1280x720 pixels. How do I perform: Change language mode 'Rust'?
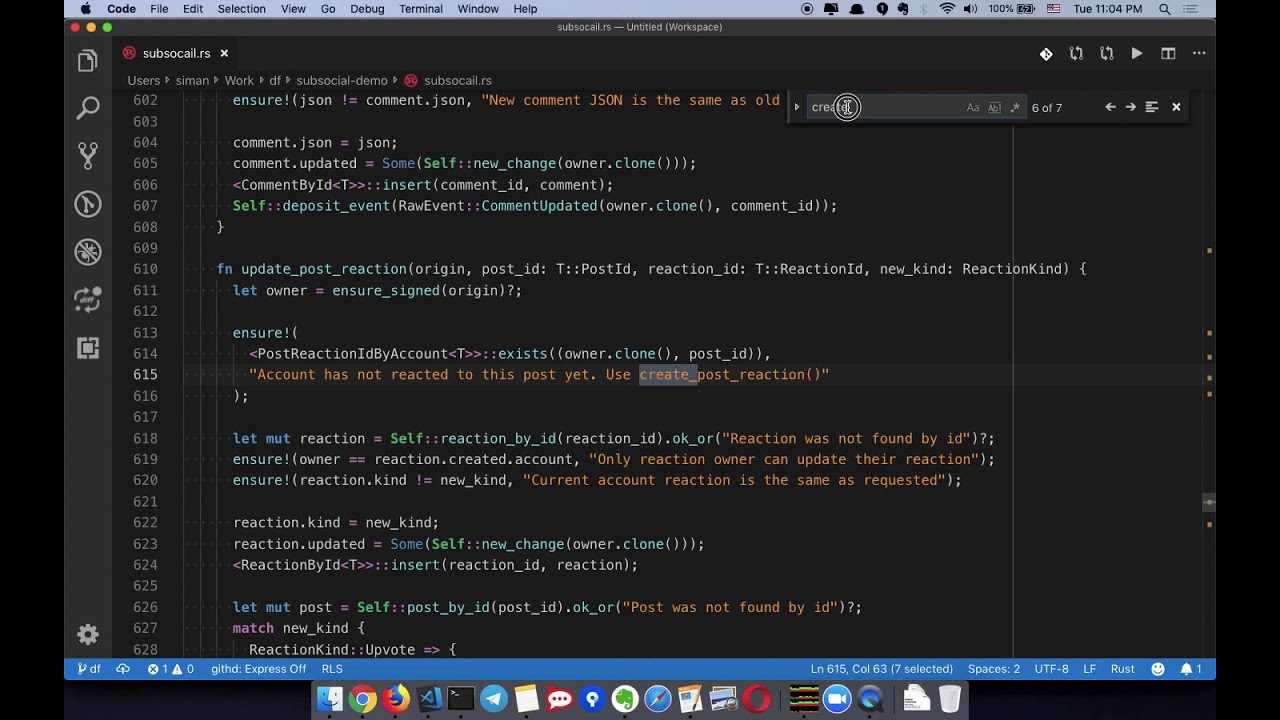(1122, 669)
